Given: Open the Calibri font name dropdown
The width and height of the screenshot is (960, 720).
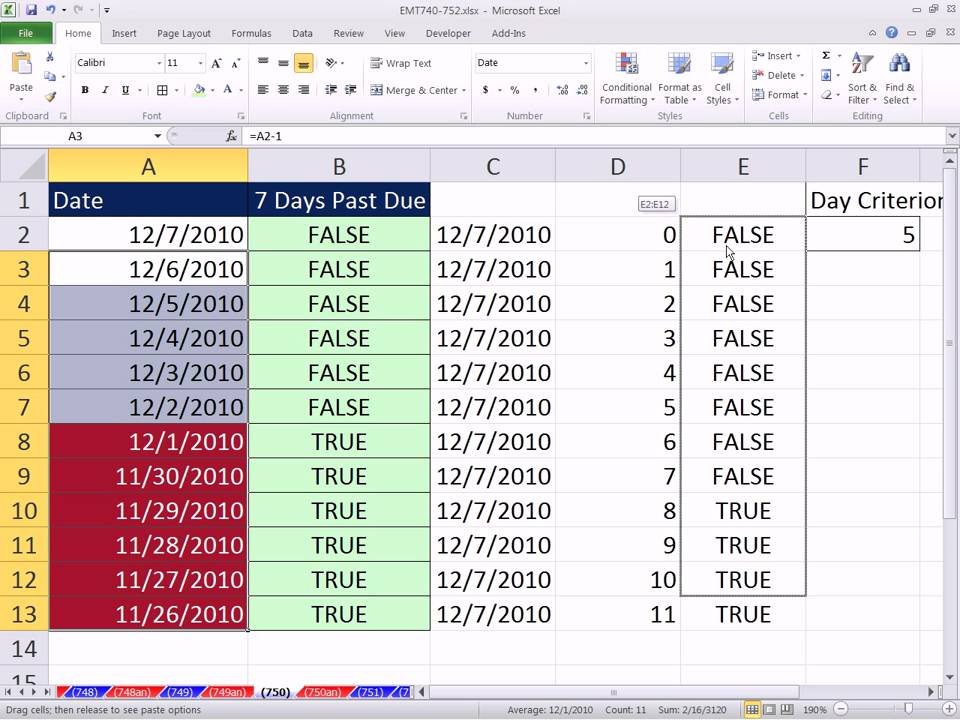Looking at the screenshot, I should 159,63.
